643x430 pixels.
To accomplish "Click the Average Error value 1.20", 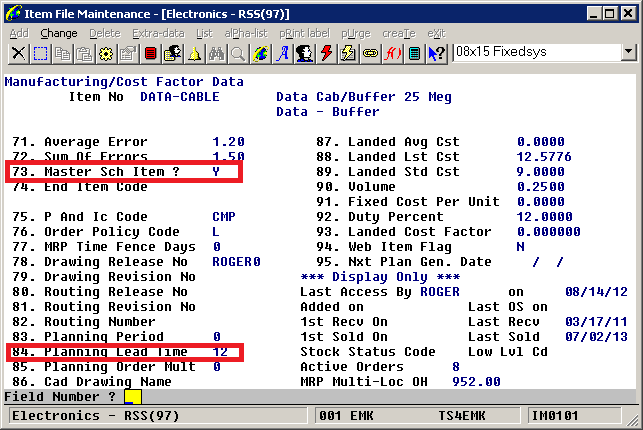I will point(228,142).
